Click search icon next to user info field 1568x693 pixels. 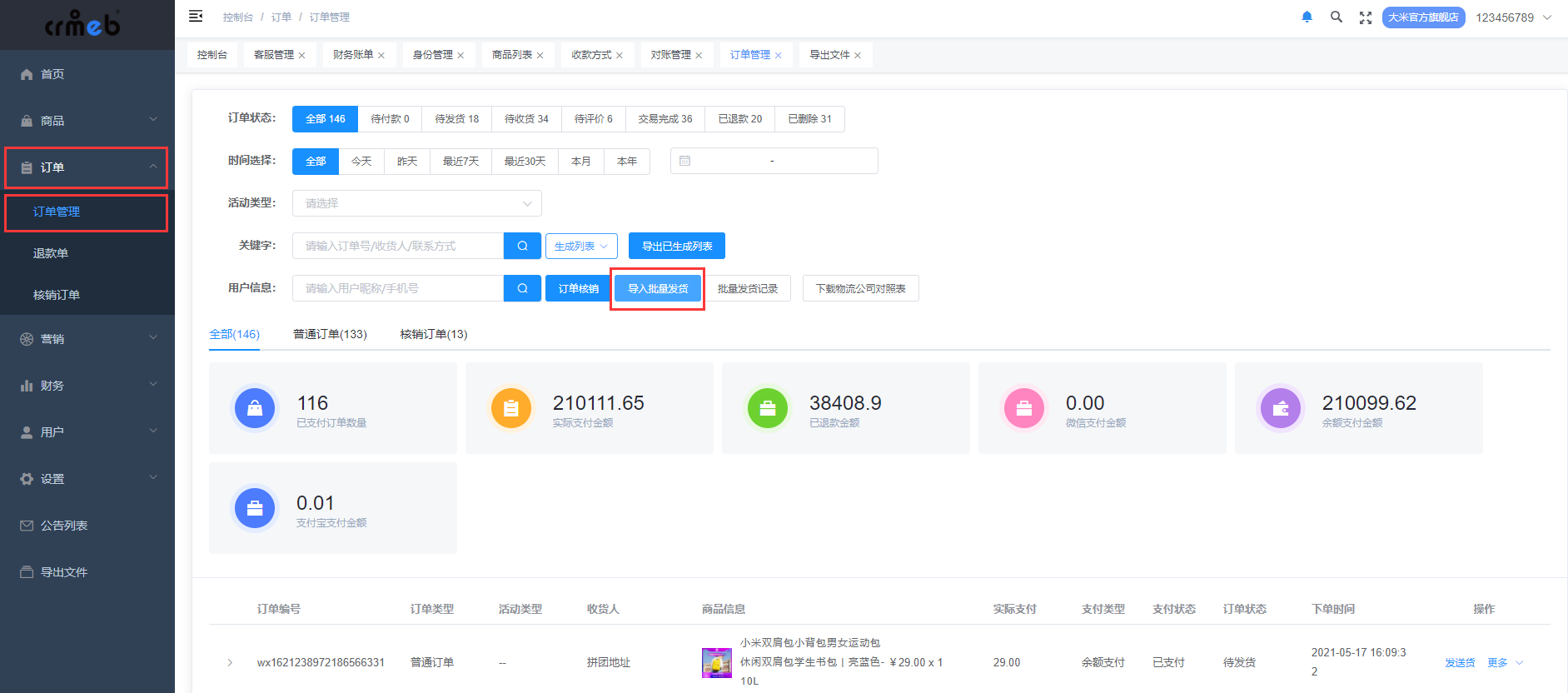tap(523, 288)
